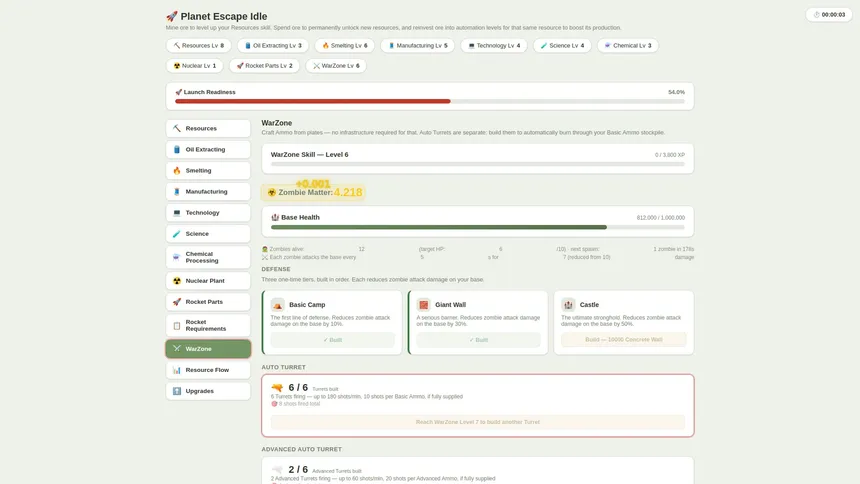Open the Rocket Parts sidebar section
This screenshot has width=860, height=484.
click(x=208, y=302)
